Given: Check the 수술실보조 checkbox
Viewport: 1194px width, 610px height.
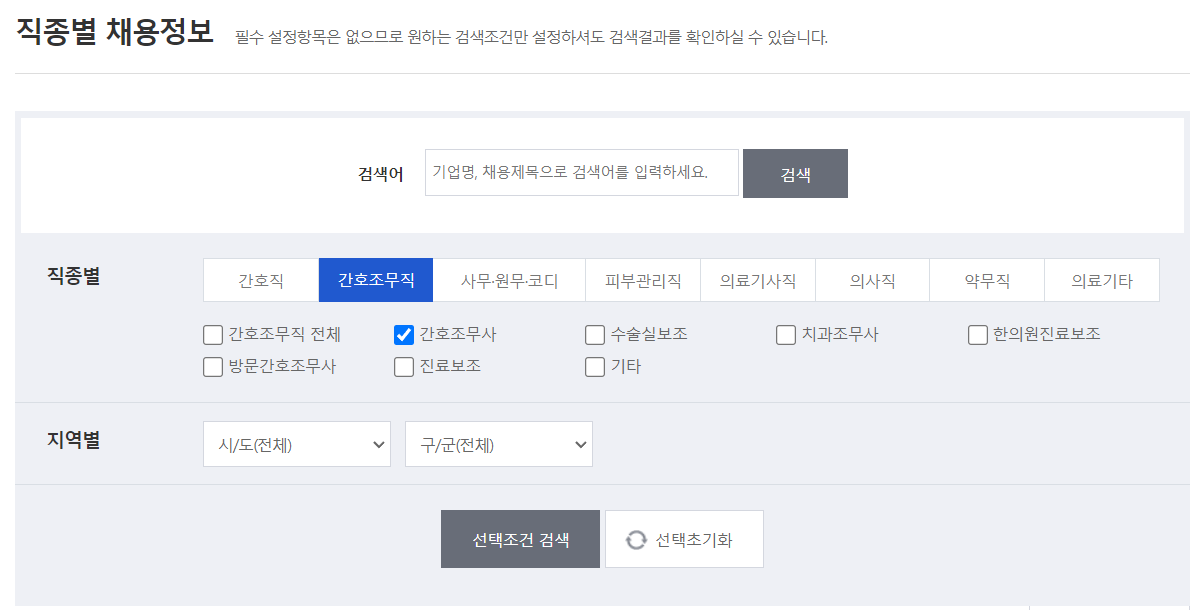Looking at the screenshot, I should pyautogui.click(x=594, y=334).
